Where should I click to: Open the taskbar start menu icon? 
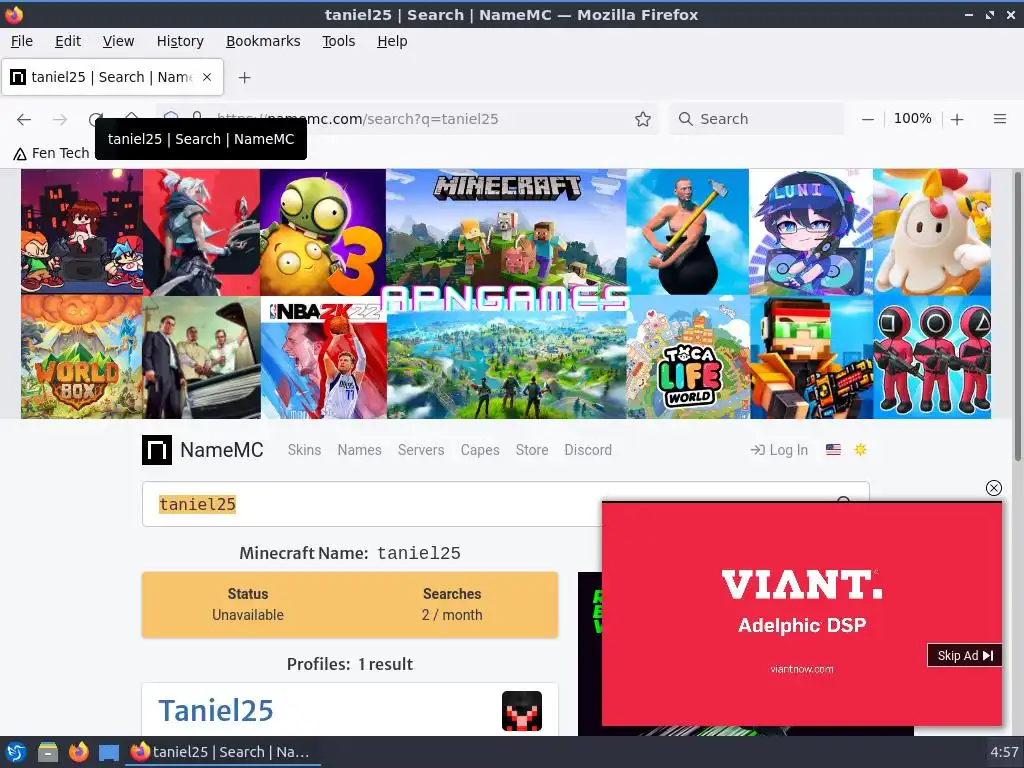(16, 752)
